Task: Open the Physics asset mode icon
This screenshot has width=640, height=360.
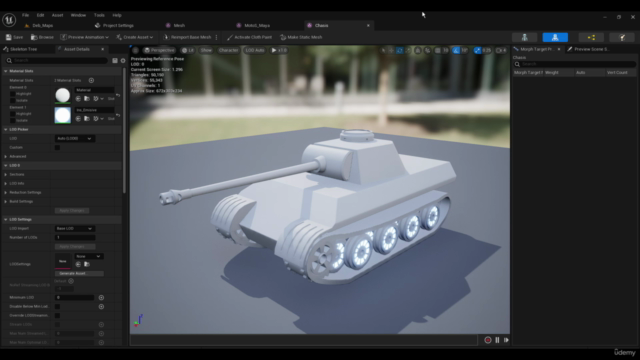Action: (622, 38)
